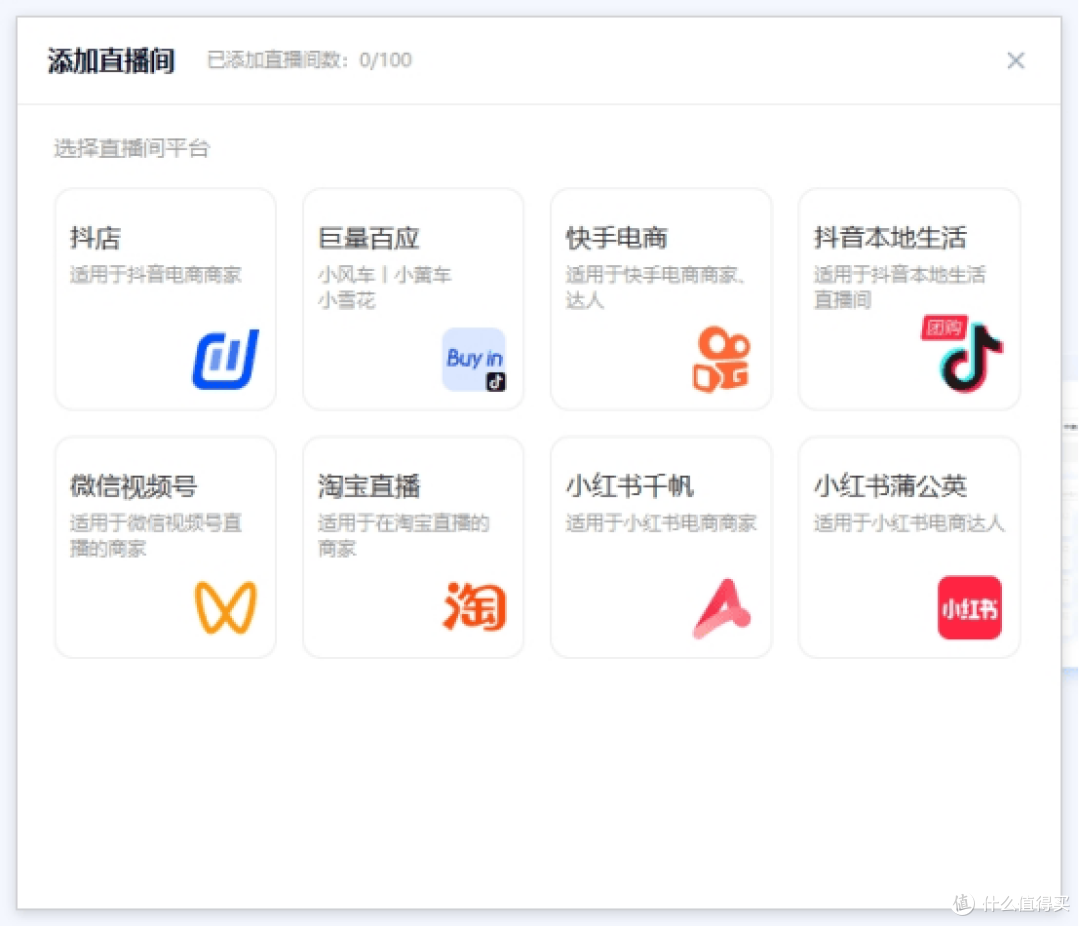
Task: Select the 抖音本地生活 platform title
Action: (890, 238)
